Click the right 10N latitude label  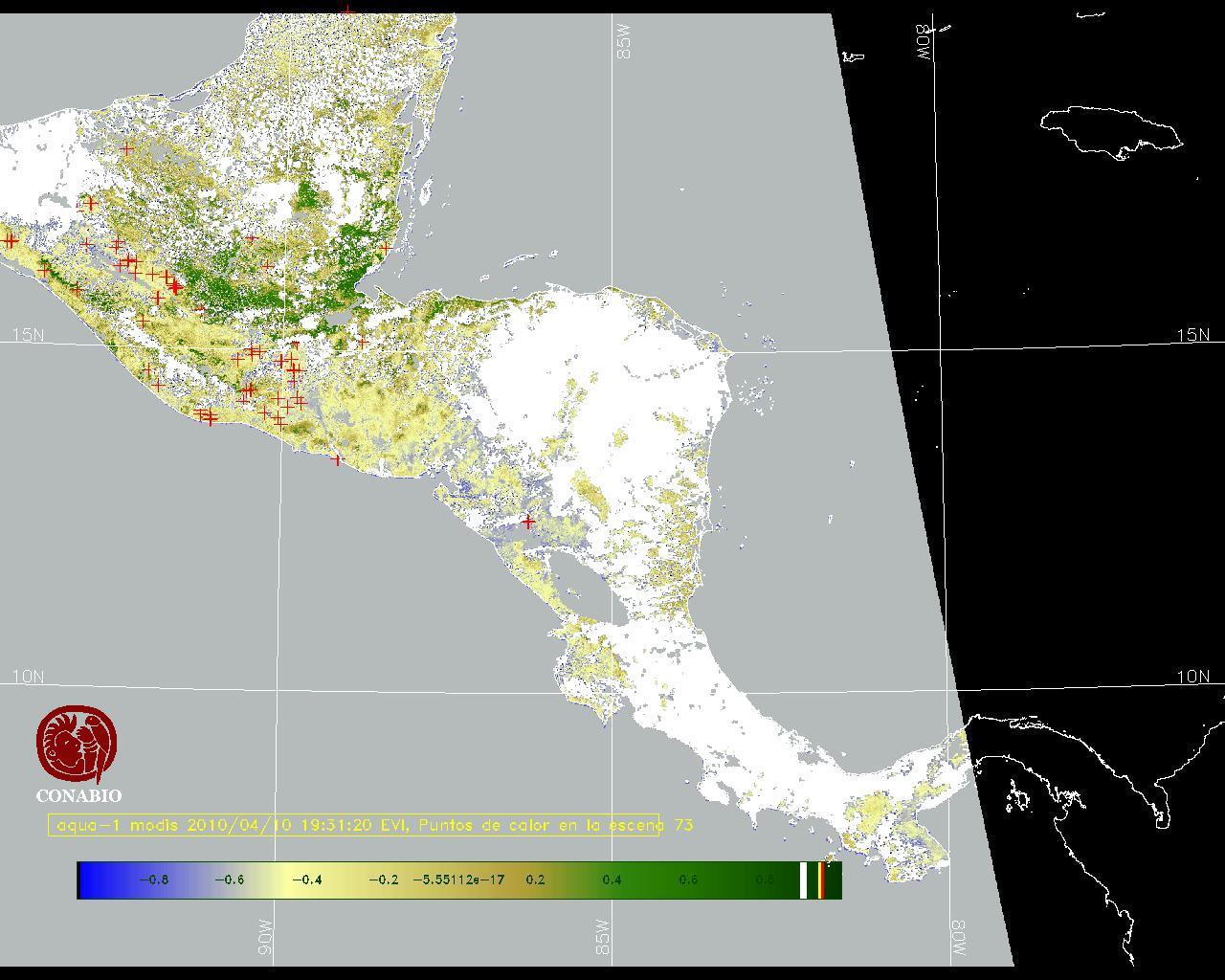(1192, 677)
